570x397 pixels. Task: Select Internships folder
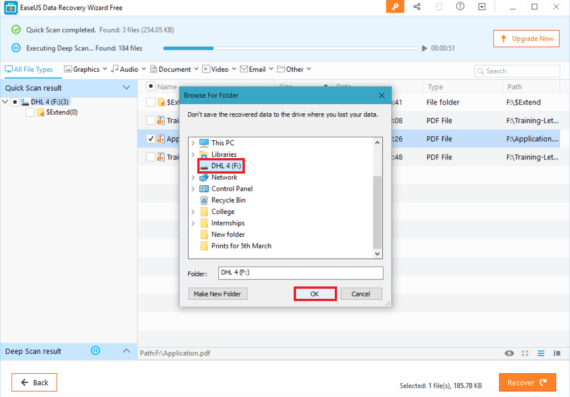click(x=228, y=223)
